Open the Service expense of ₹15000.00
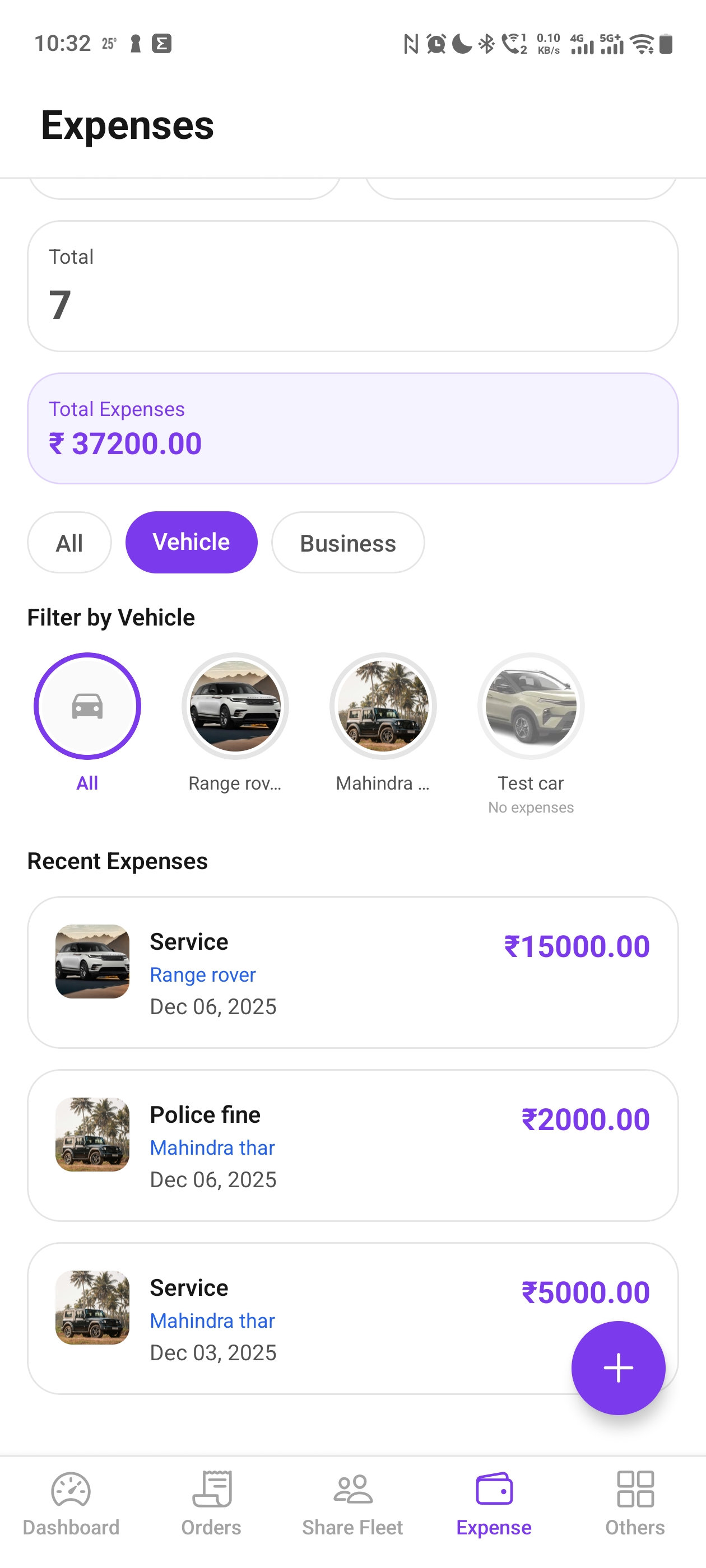This screenshot has height=1568, width=706. click(352, 972)
